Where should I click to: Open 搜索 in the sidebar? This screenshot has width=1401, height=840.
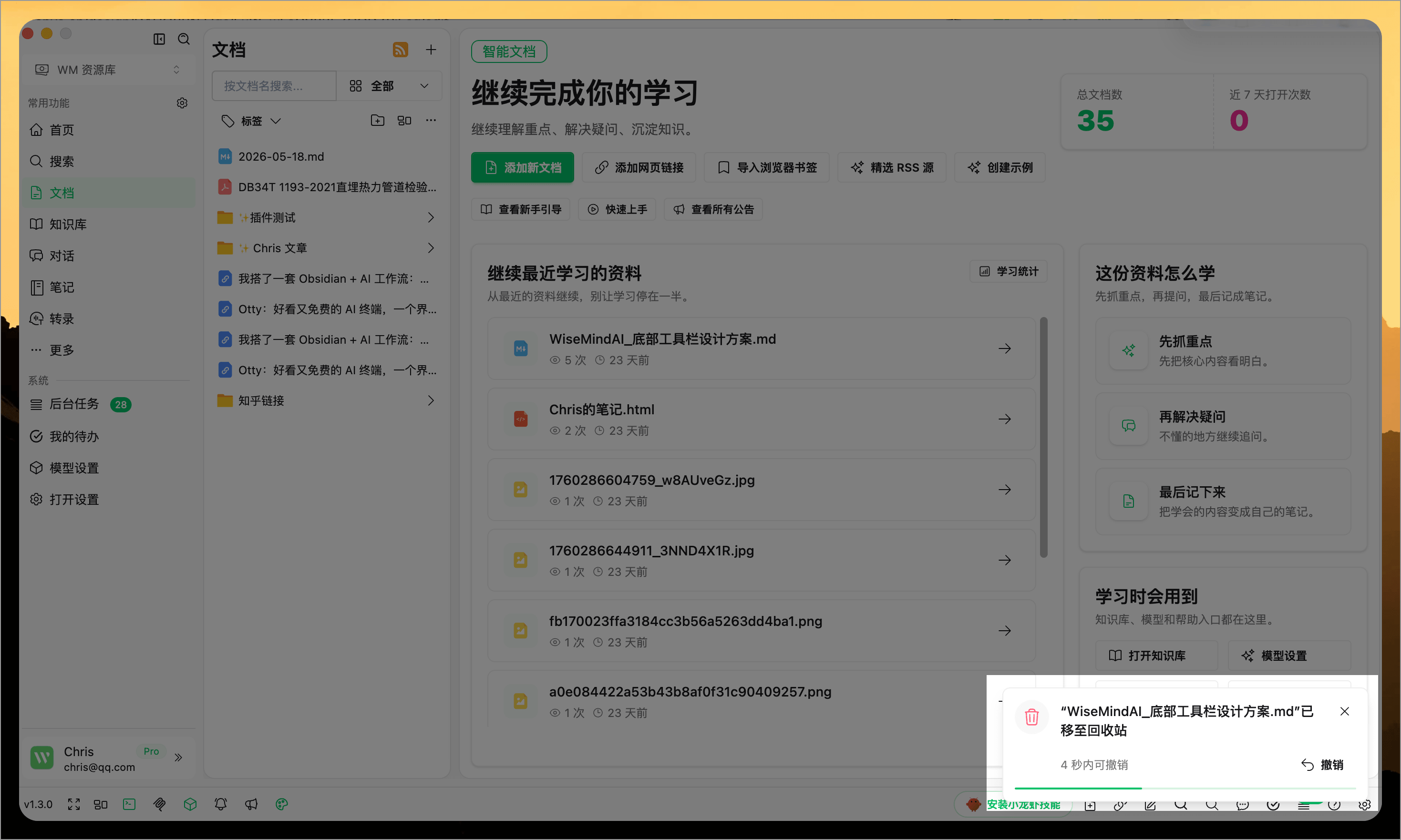coord(108,161)
